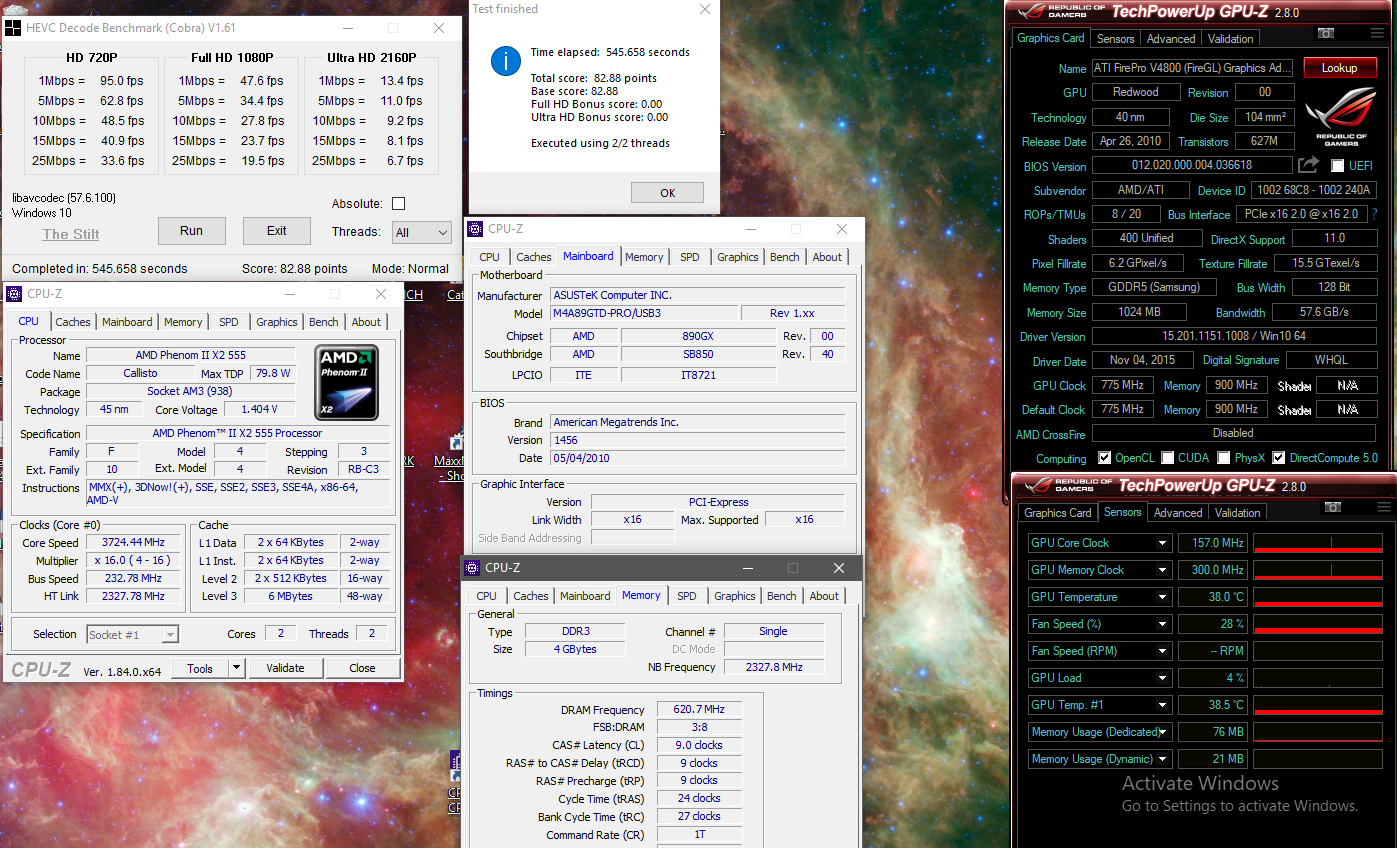Open The Stilt link in HEVC benchmark
The width and height of the screenshot is (1397, 848).
tap(71, 234)
